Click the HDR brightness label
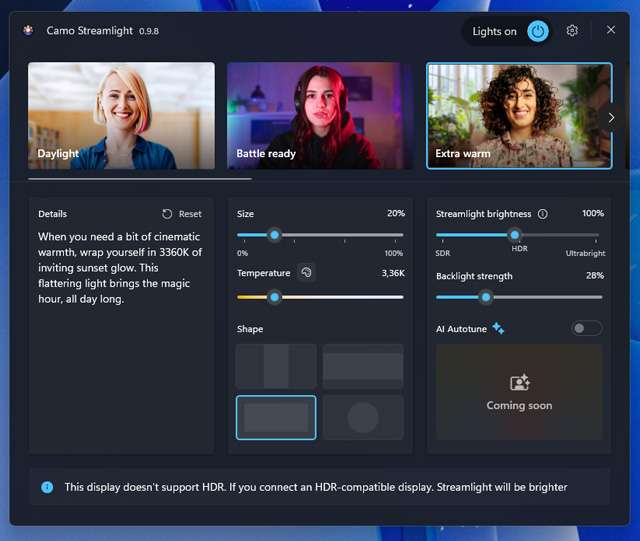 [519, 249]
